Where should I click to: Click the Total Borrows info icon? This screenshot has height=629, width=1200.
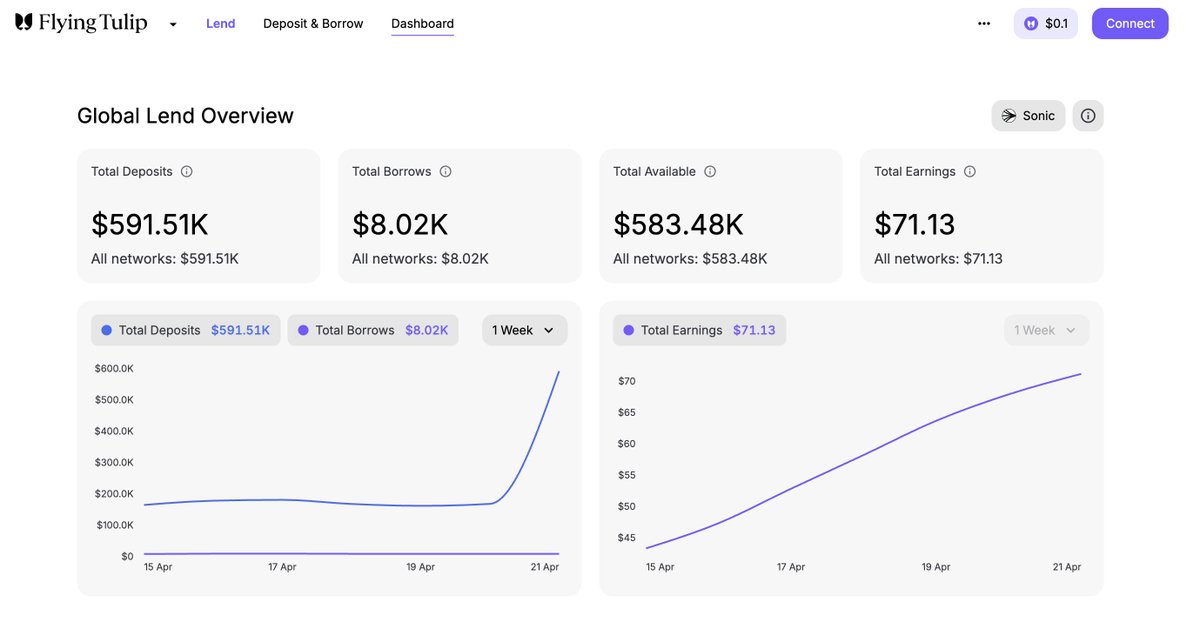pyautogui.click(x=446, y=172)
